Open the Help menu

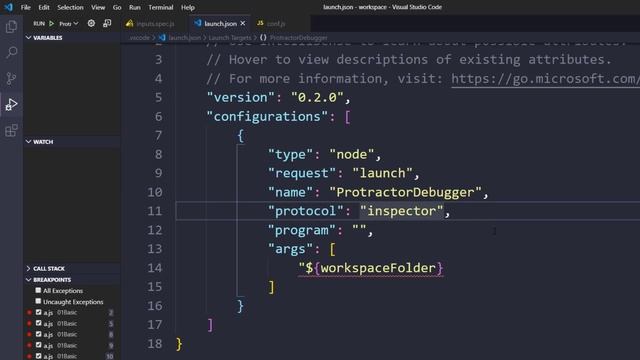[188, 7]
